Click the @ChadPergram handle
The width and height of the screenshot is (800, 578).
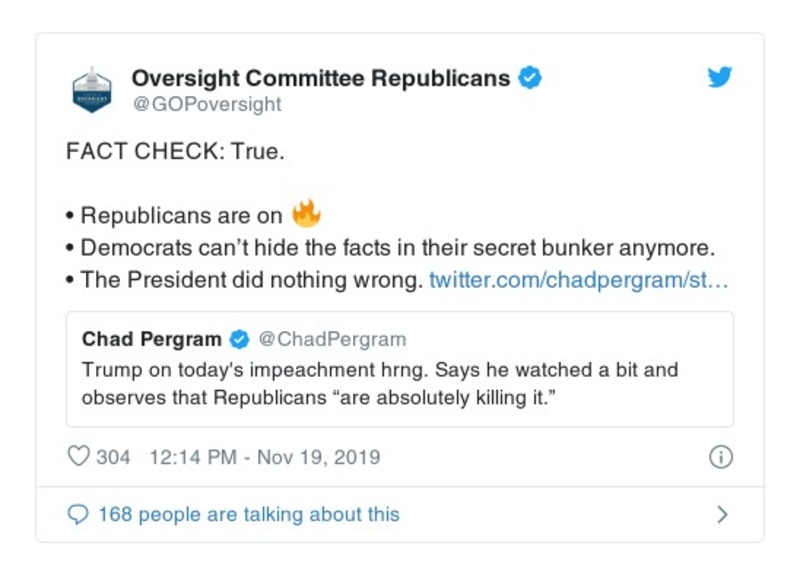tap(333, 339)
